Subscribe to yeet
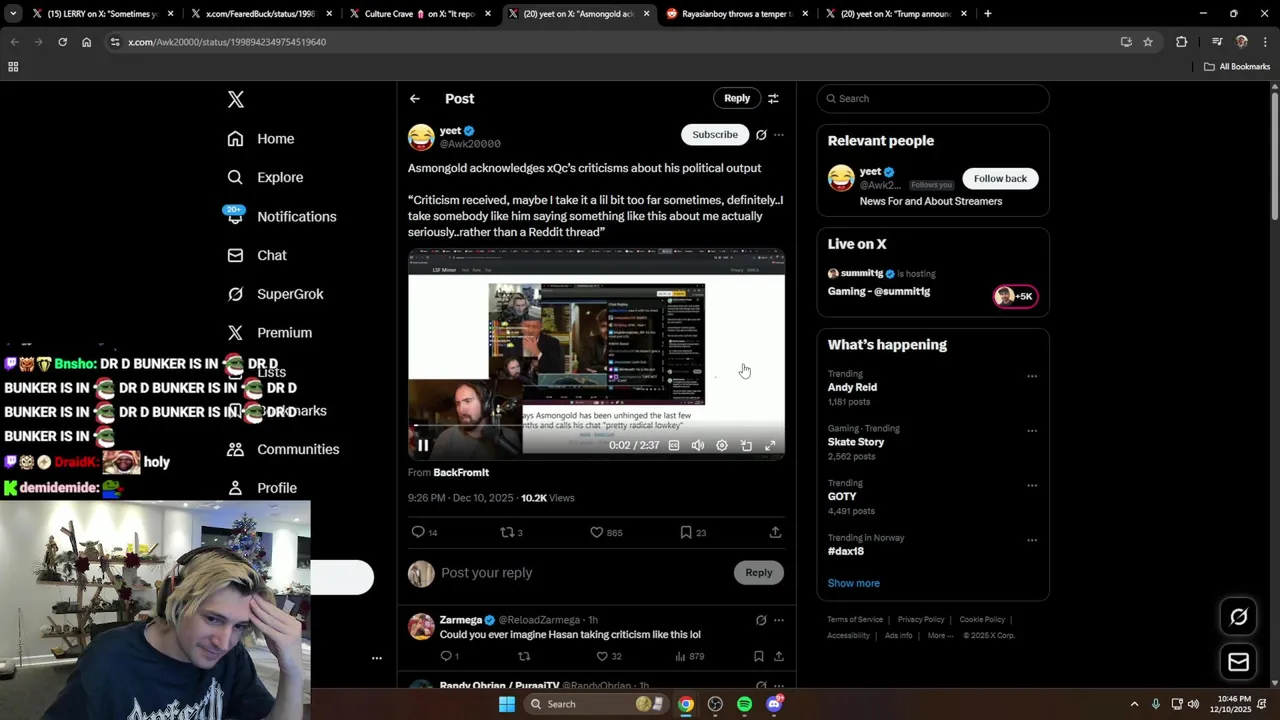The width and height of the screenshot is (1280, 720). pos(715,134)
